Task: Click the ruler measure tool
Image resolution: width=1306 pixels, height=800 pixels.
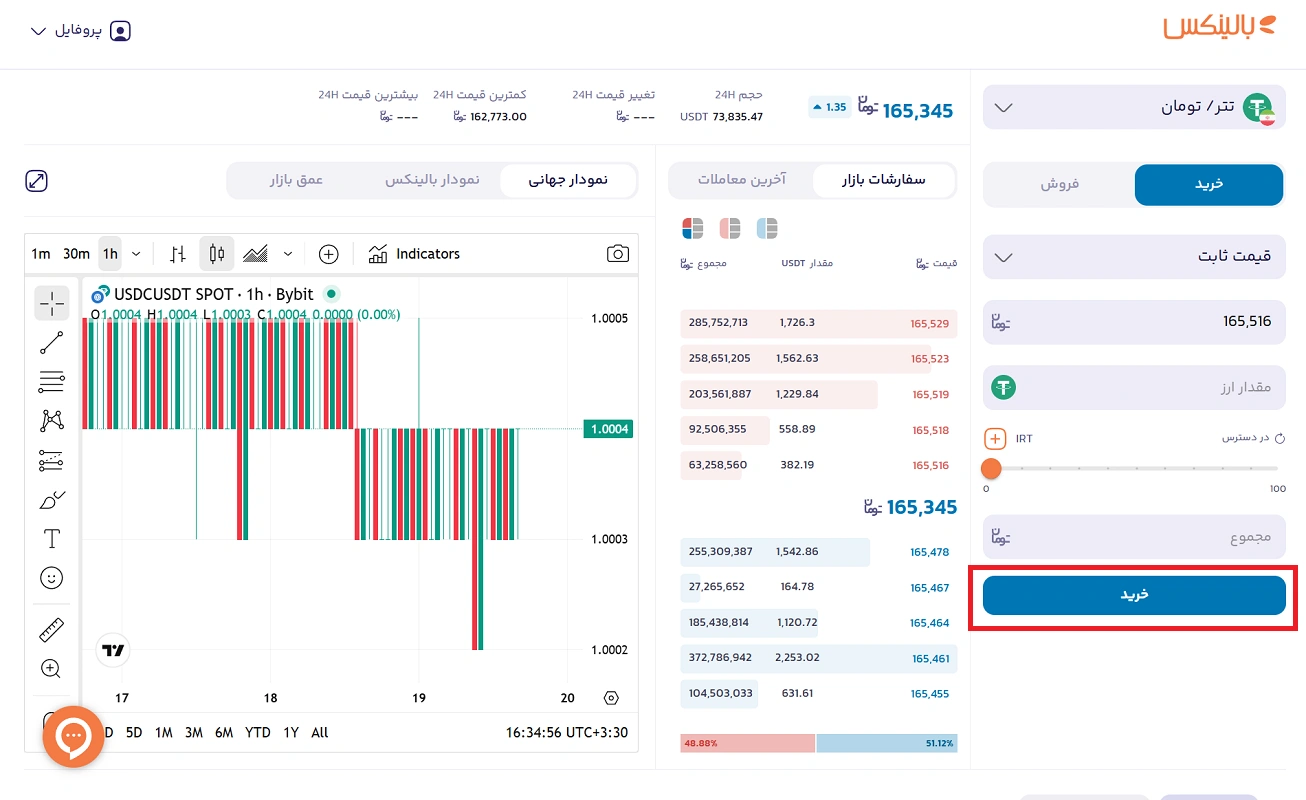Action: point(52,630)
